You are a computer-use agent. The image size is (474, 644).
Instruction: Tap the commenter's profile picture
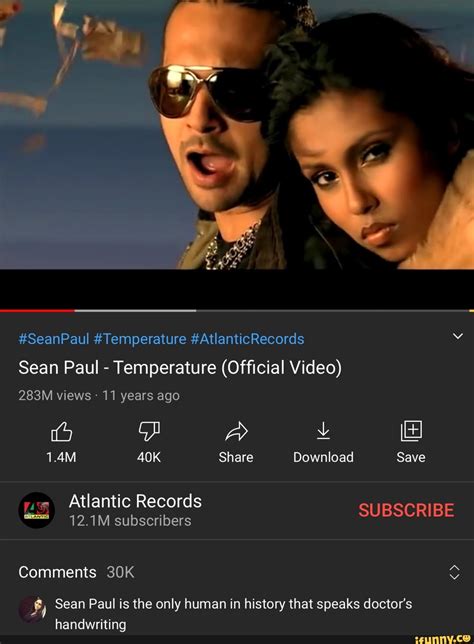32,610
